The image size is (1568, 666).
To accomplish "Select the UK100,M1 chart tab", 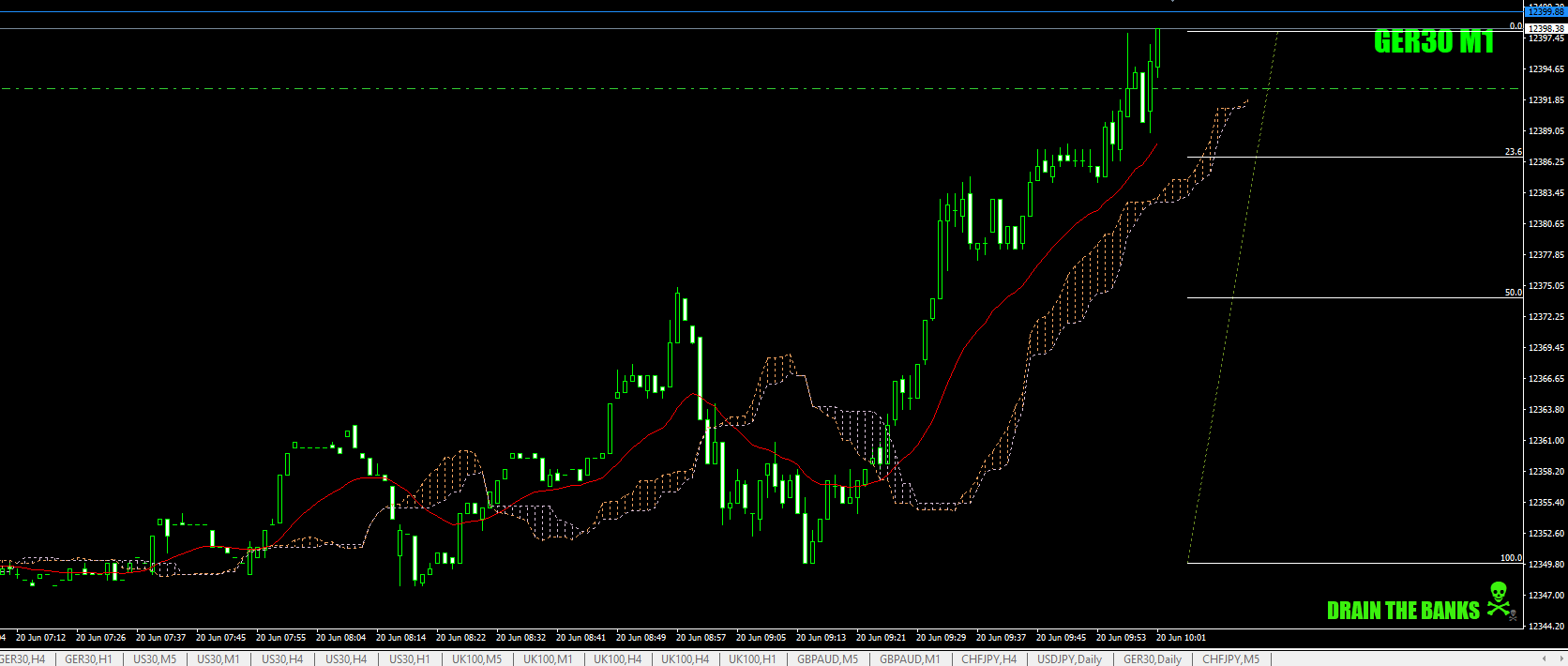I will (x=548, y=659).
